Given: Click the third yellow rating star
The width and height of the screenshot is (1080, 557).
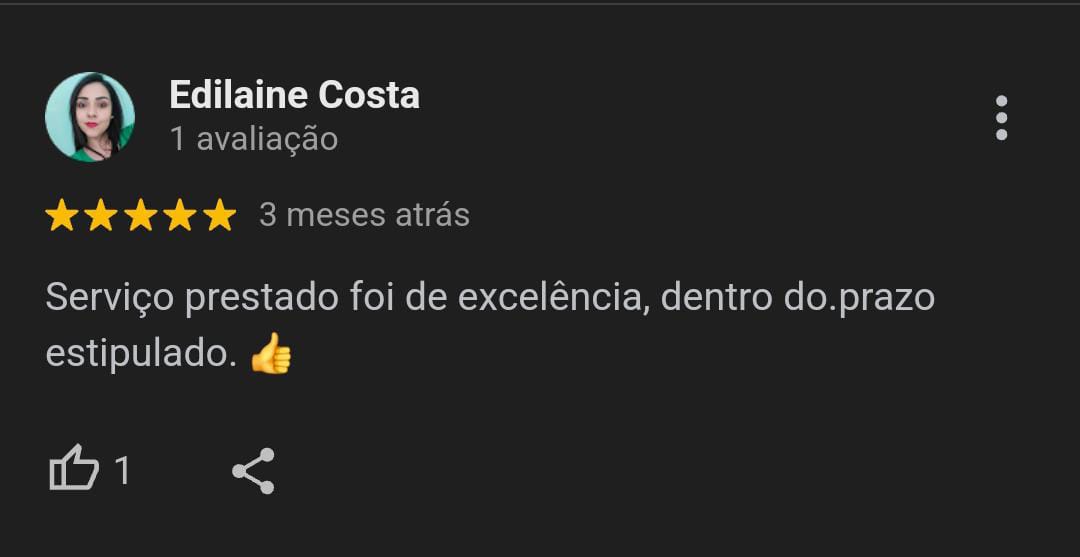Looking at the screenshot, I should (x=141, y=215).
